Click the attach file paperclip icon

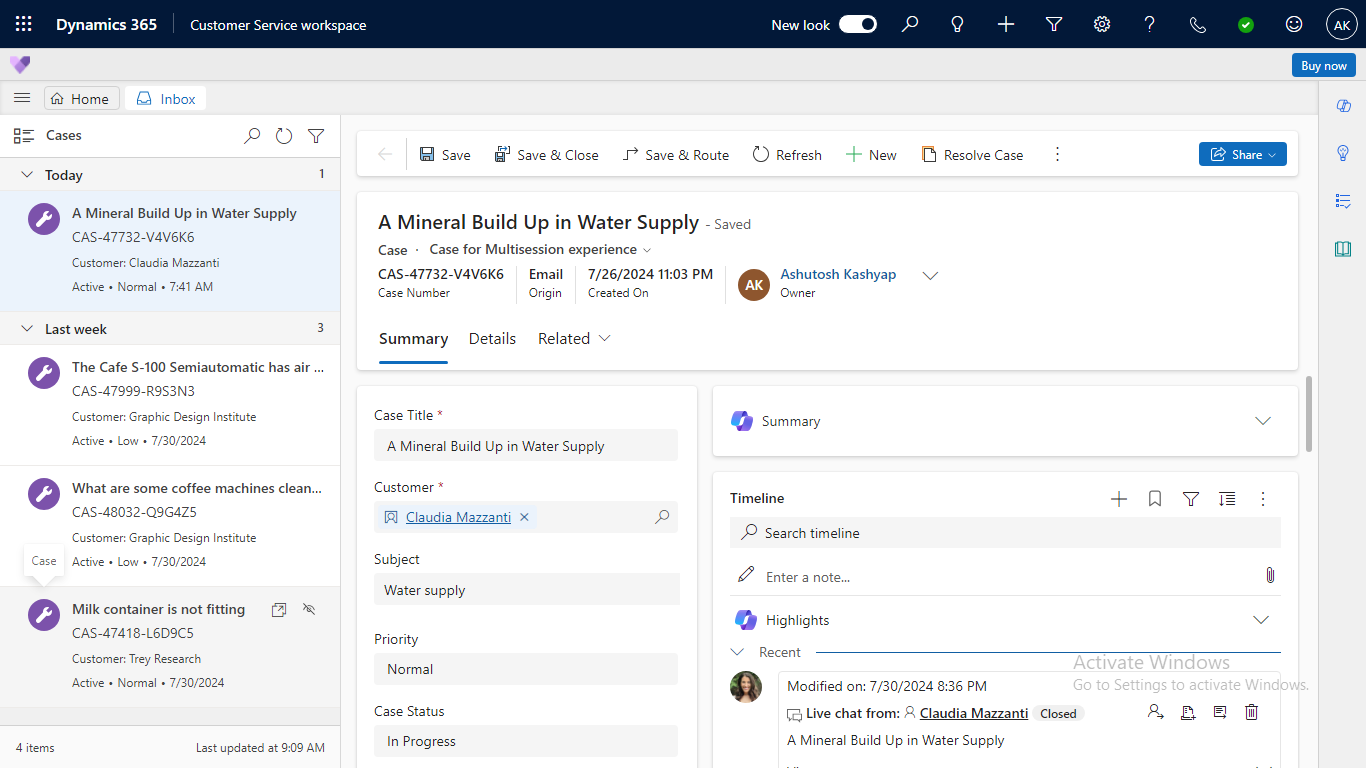(1270, 576)
